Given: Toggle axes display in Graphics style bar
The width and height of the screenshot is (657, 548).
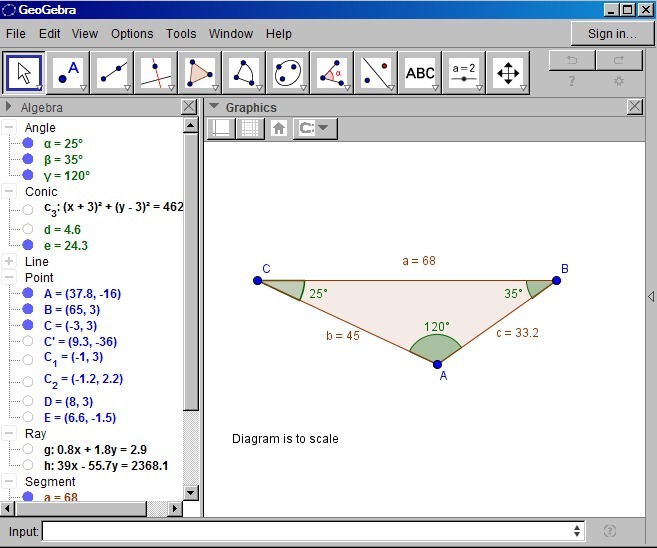Looking at the screenshot, I should click(x=221, y=128).
